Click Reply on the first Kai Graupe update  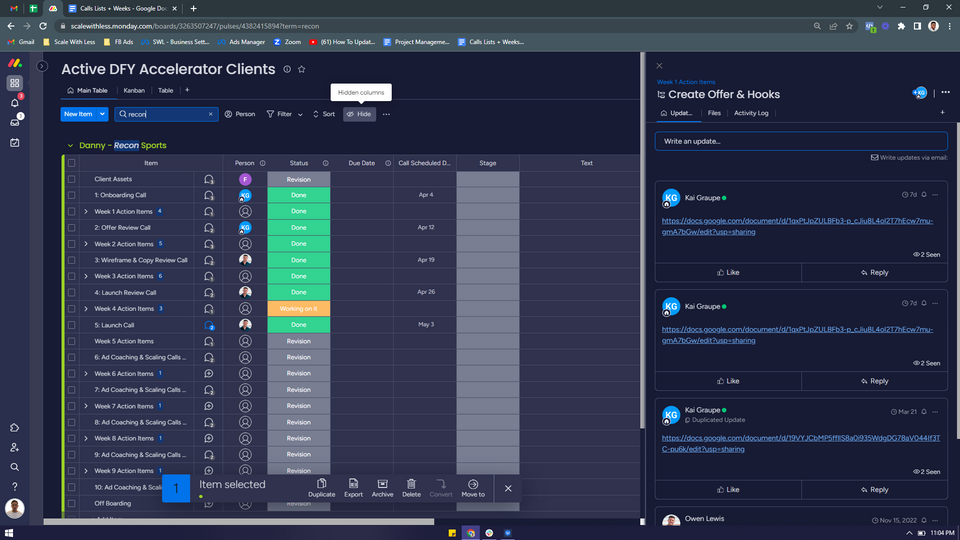[x=873, y=272]
